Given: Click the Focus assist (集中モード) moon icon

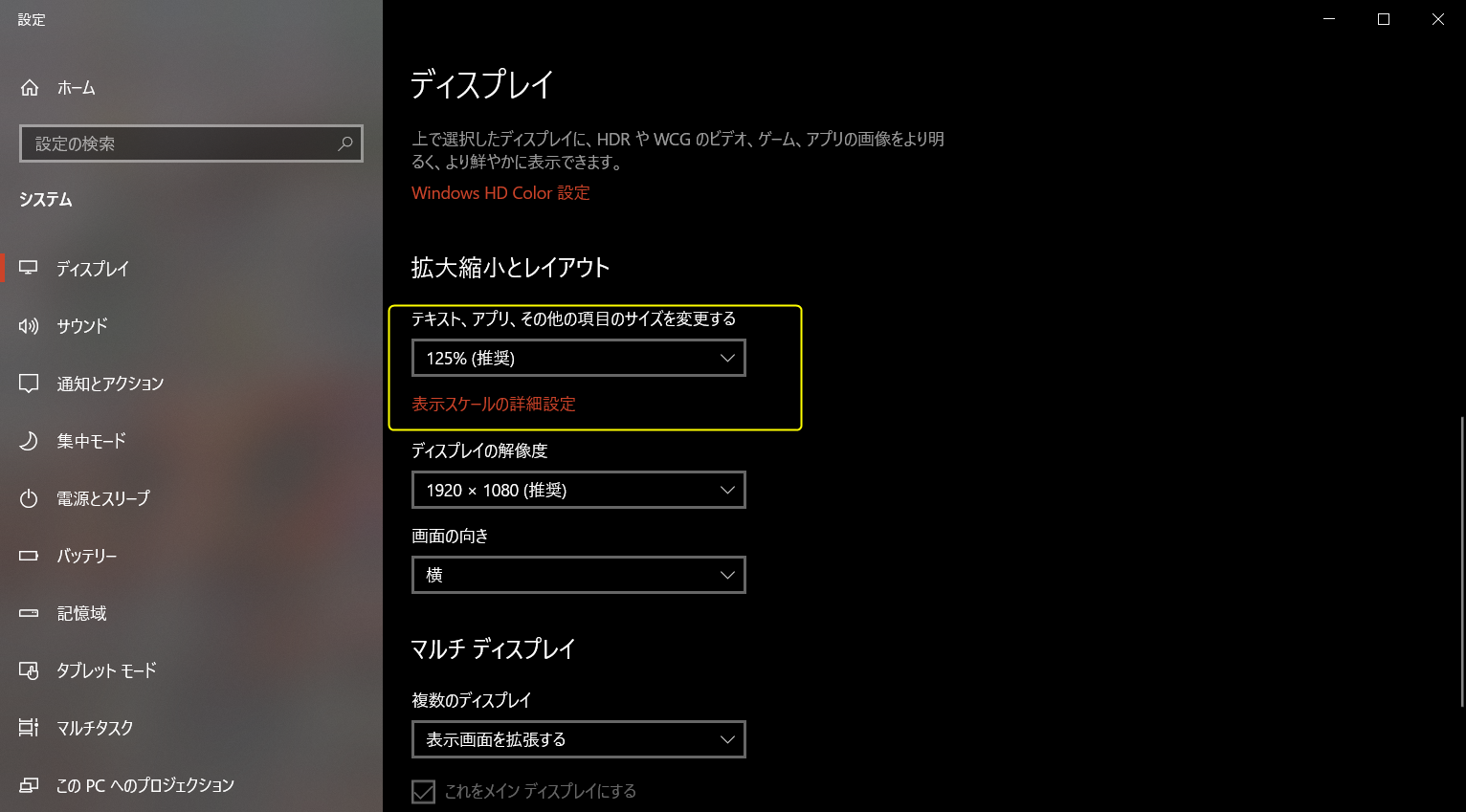Looking at the screenshot, I should pyautogui.click(x=29, y=441).
